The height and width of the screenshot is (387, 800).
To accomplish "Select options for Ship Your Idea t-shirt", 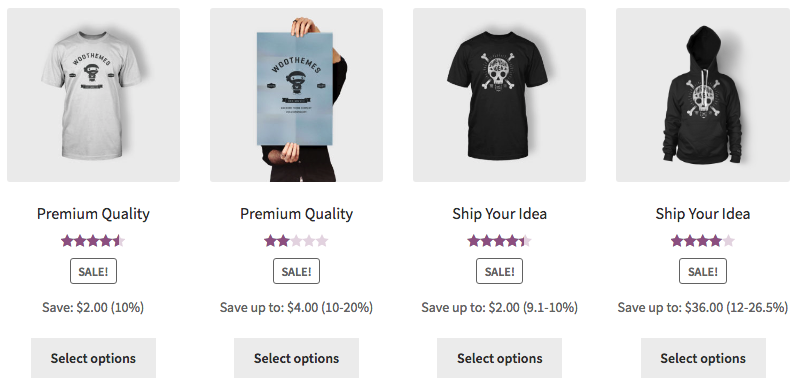I will click(x=499, y=358).
